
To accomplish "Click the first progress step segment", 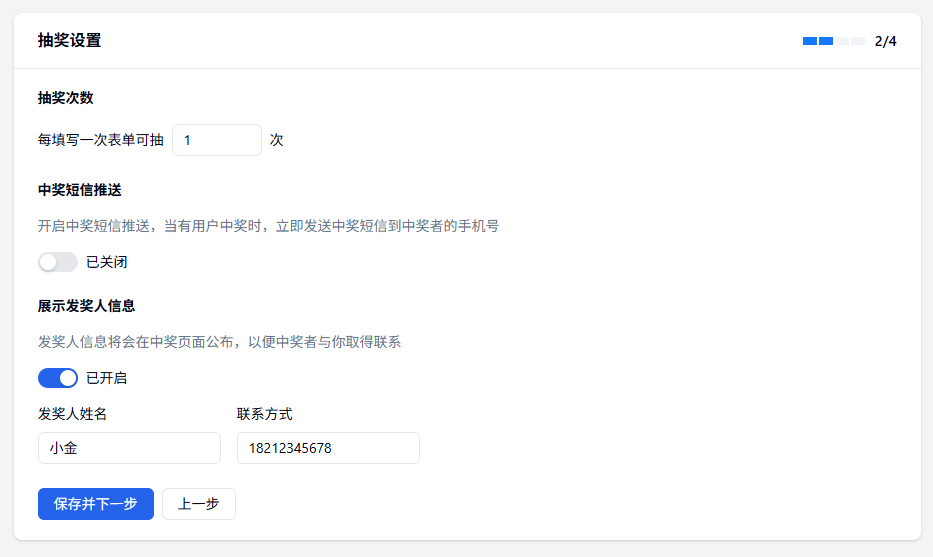I will tap(810, 41).
